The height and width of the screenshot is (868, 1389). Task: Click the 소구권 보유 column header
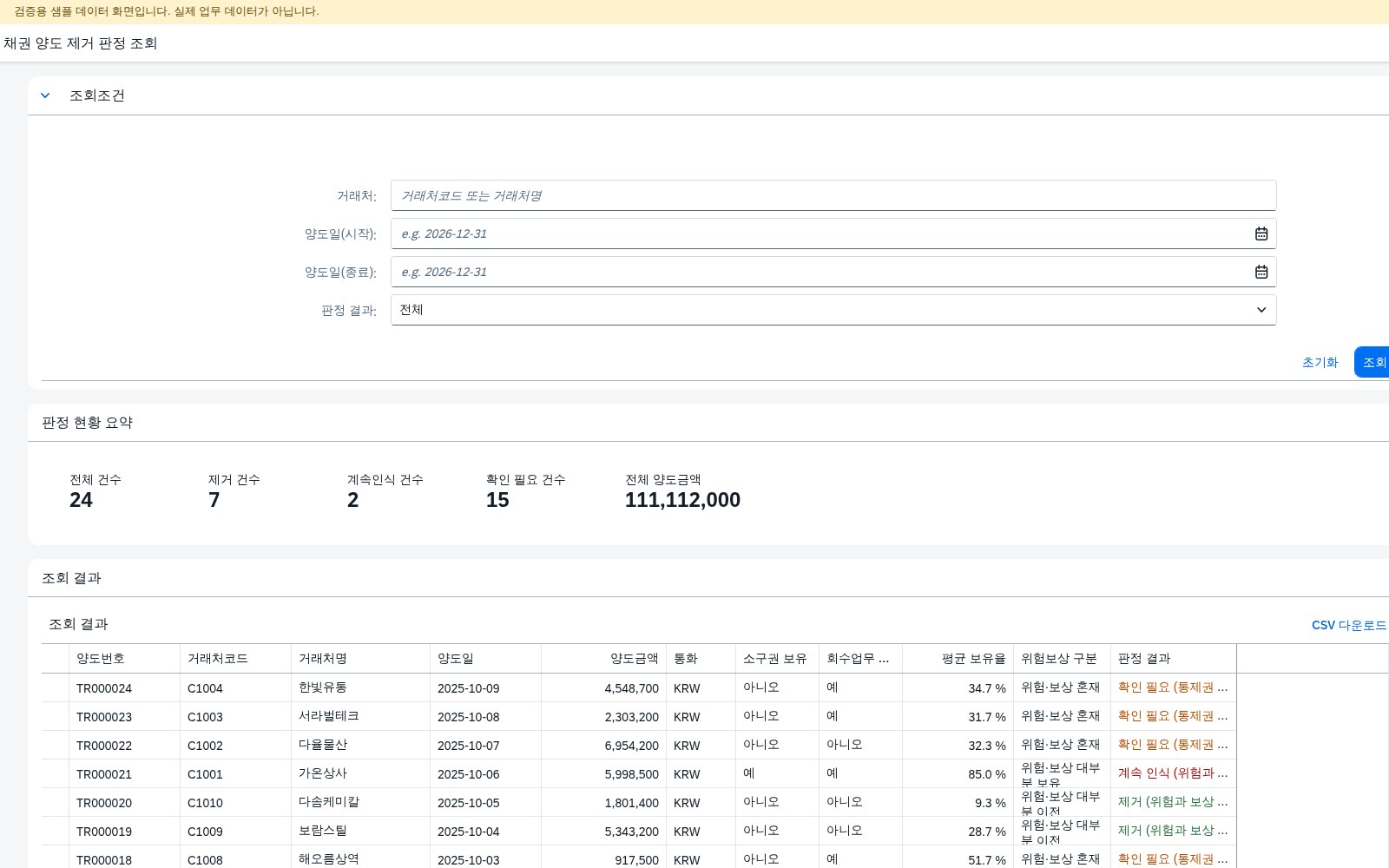777,658
